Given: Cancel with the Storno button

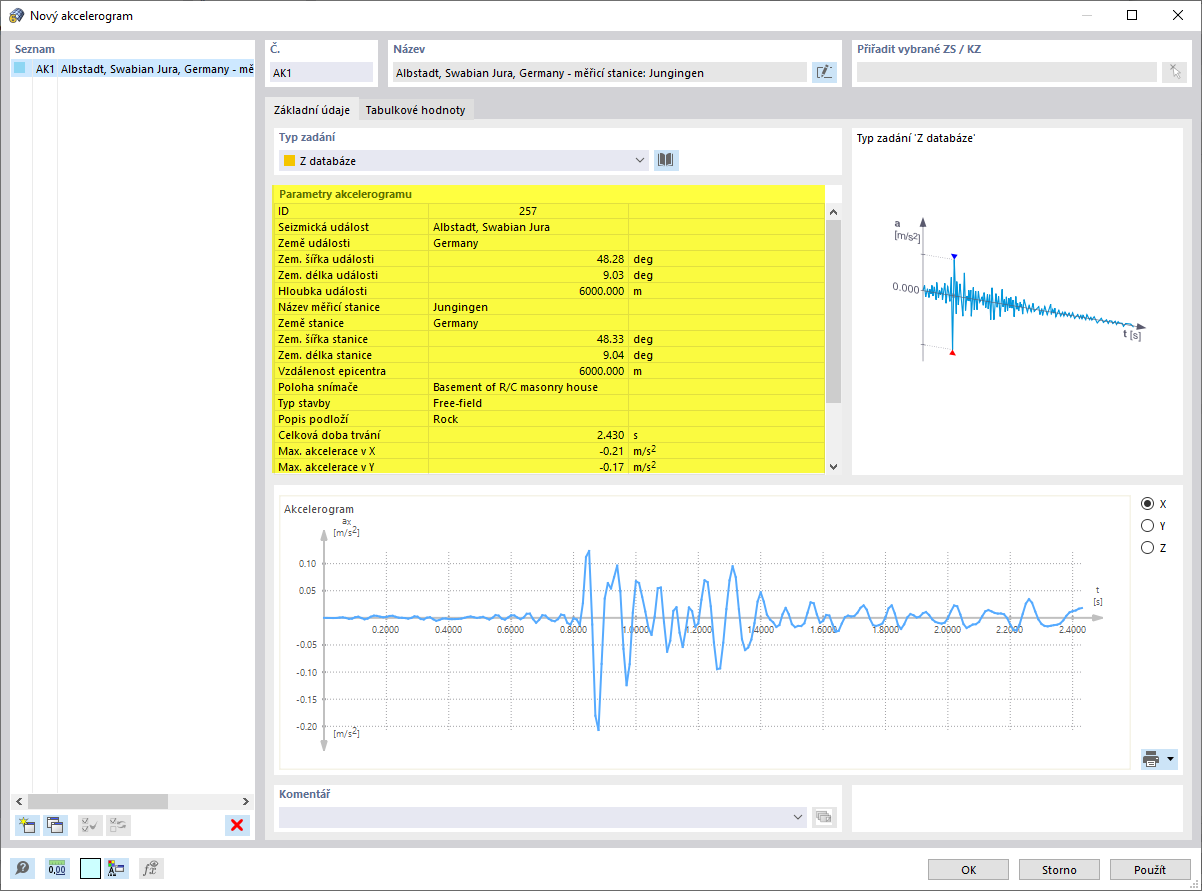Looking at the screenshot, I should [x=1059, y=870].
